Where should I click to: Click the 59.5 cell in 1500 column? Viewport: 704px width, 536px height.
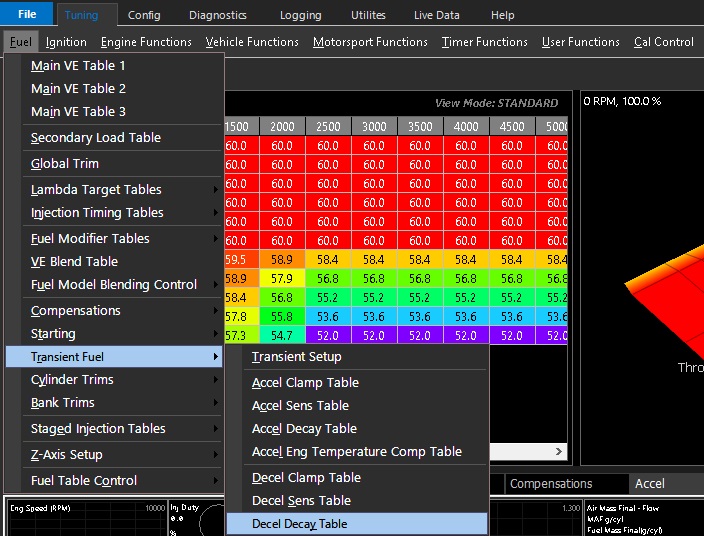[241, 259]
